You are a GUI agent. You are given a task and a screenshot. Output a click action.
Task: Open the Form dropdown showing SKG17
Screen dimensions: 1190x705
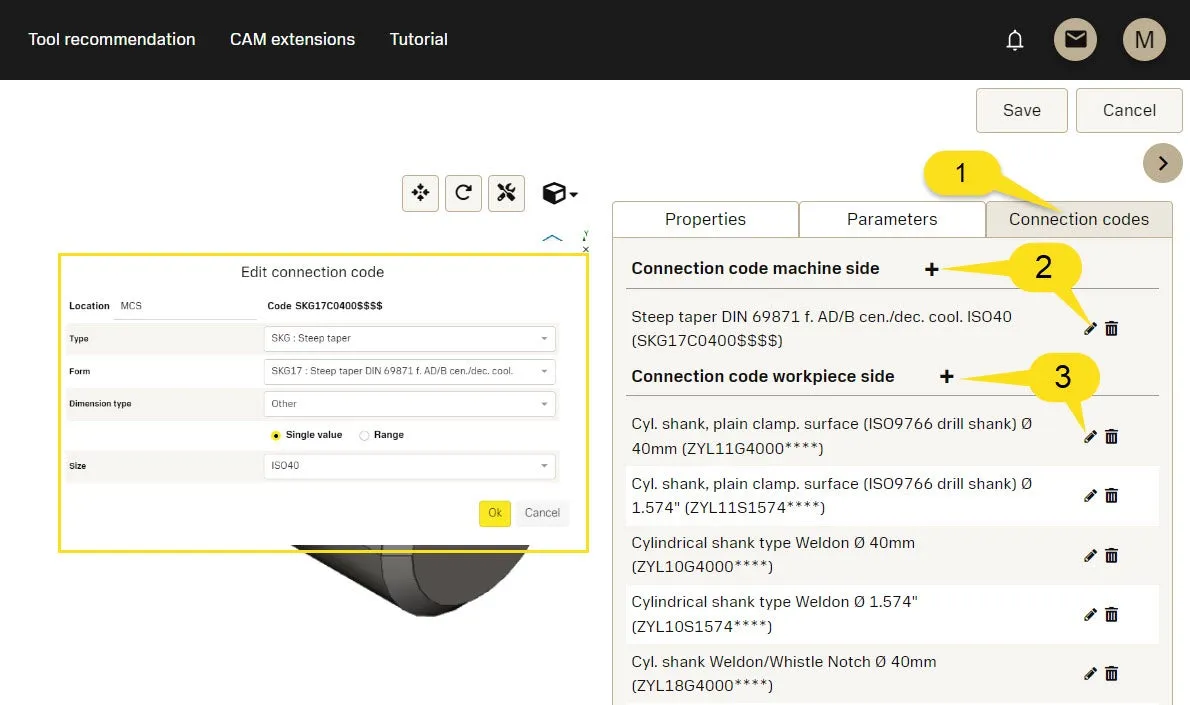click(410, 371)
